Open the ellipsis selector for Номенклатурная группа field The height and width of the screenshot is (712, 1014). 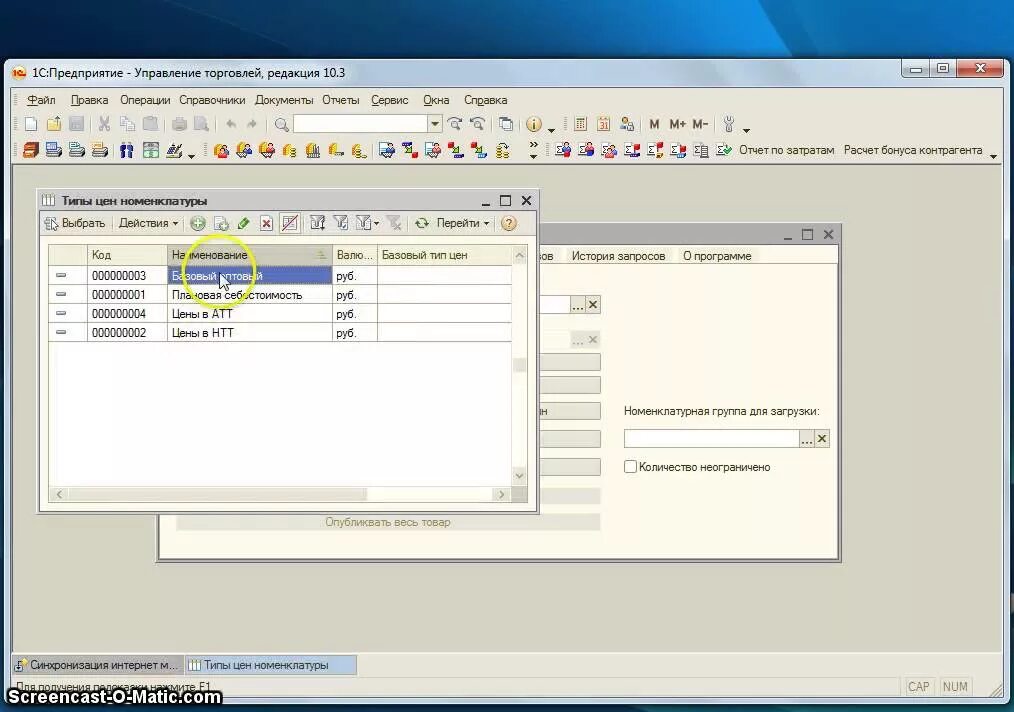coord(806,439)
